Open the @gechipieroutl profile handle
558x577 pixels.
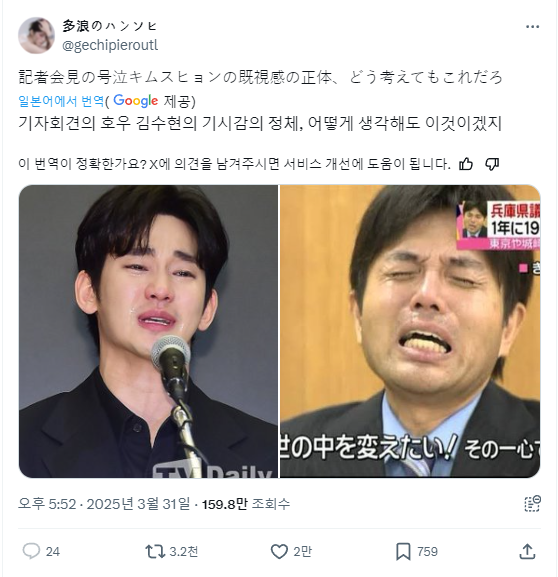pyautogui.click(x=110, y=45)
